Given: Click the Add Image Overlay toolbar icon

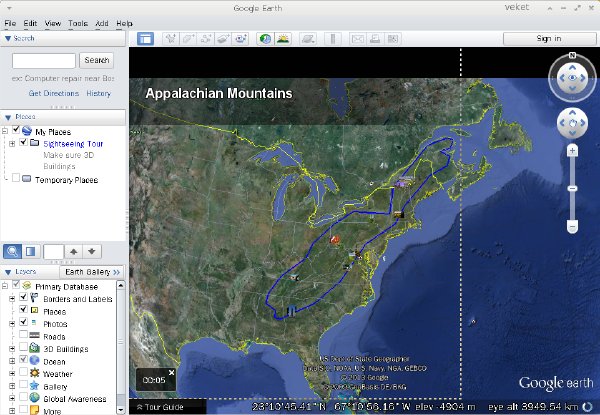Looking at the screenshot, I should (x=223, y=39).
